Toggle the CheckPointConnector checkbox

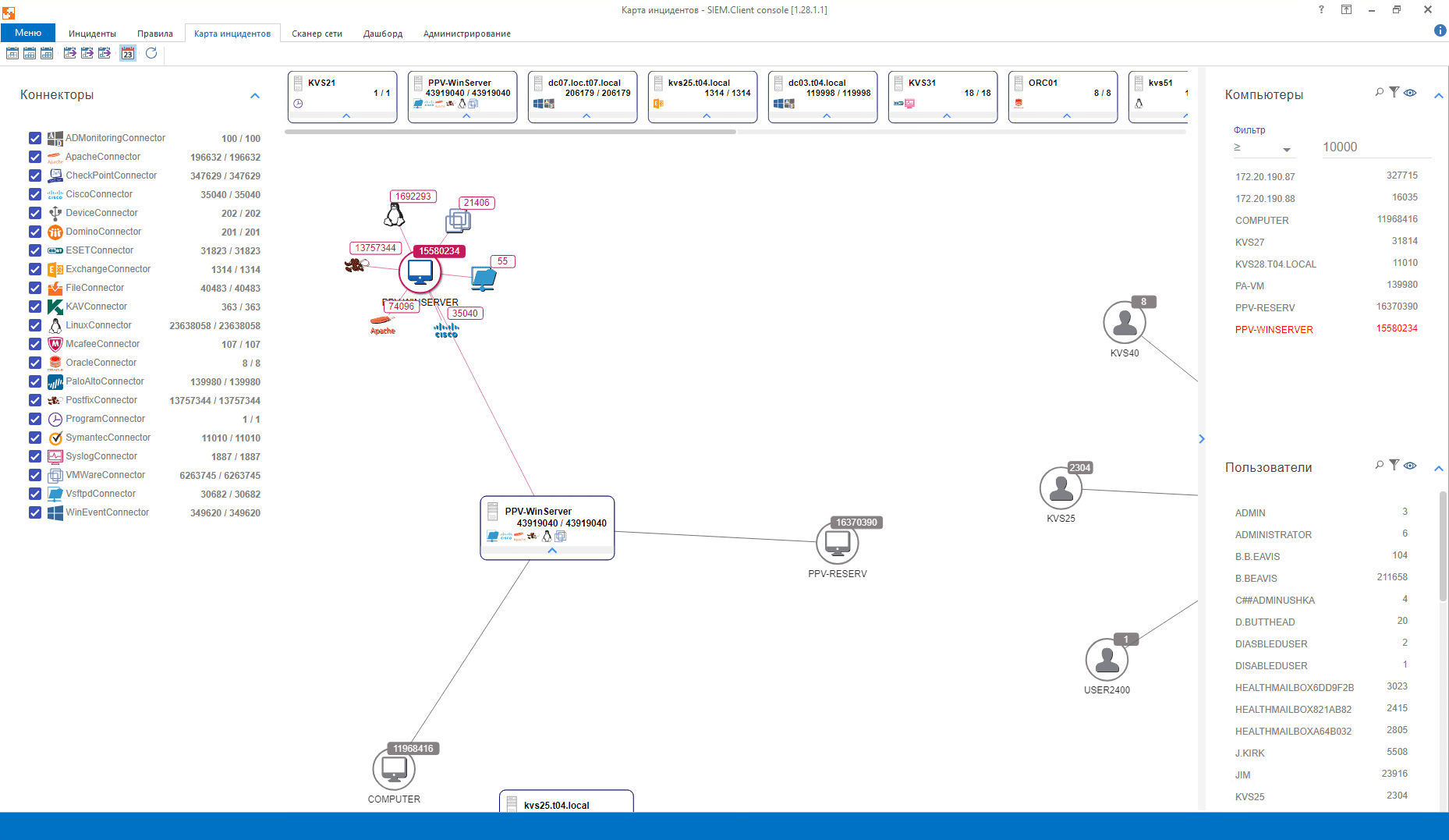coord(35,175)
